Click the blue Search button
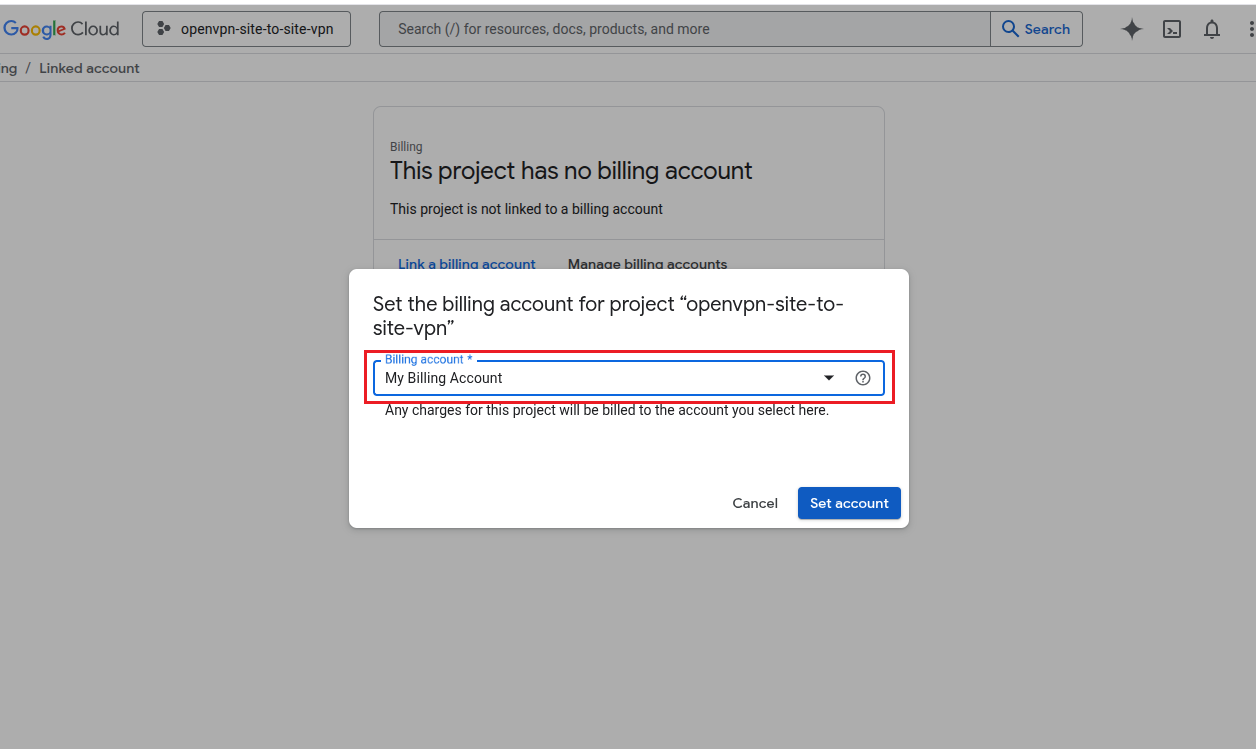 (1036, 29)
